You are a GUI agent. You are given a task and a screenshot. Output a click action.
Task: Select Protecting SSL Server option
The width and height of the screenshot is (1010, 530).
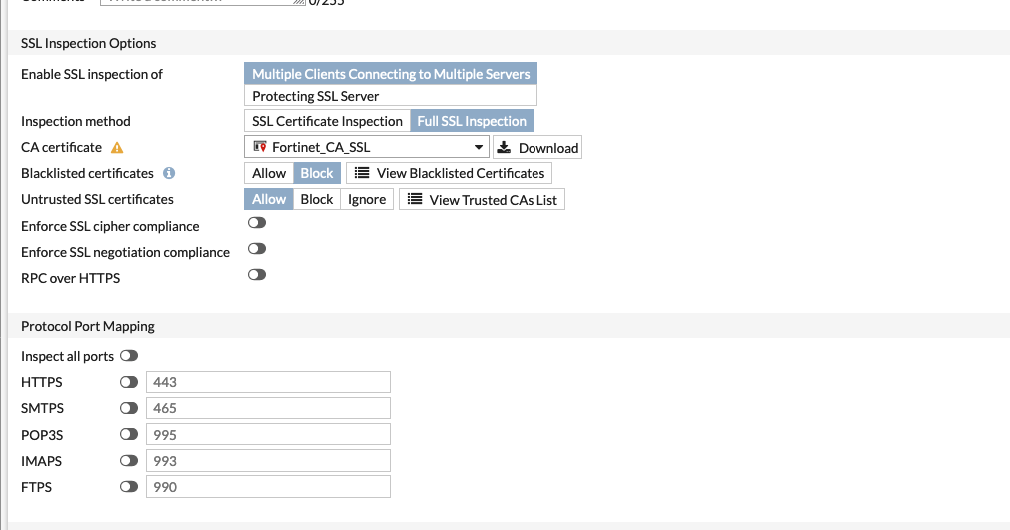390,96
